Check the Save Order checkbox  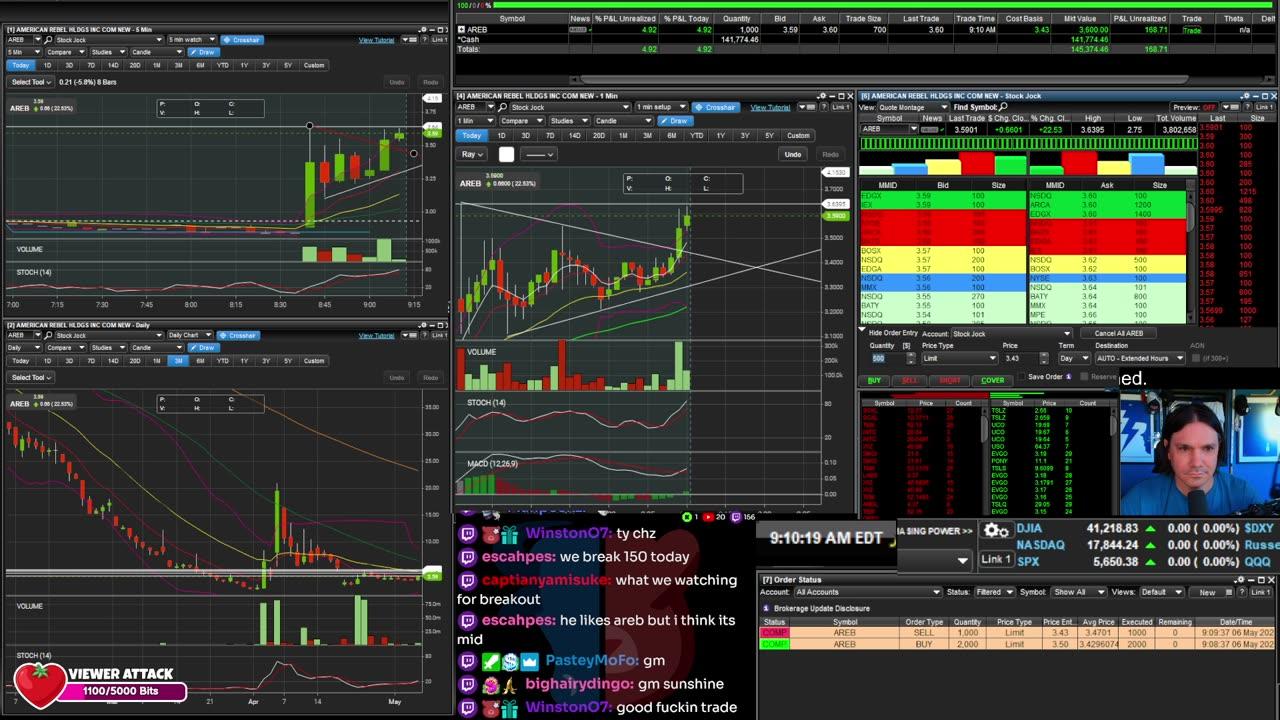[x=1022, y=377]
